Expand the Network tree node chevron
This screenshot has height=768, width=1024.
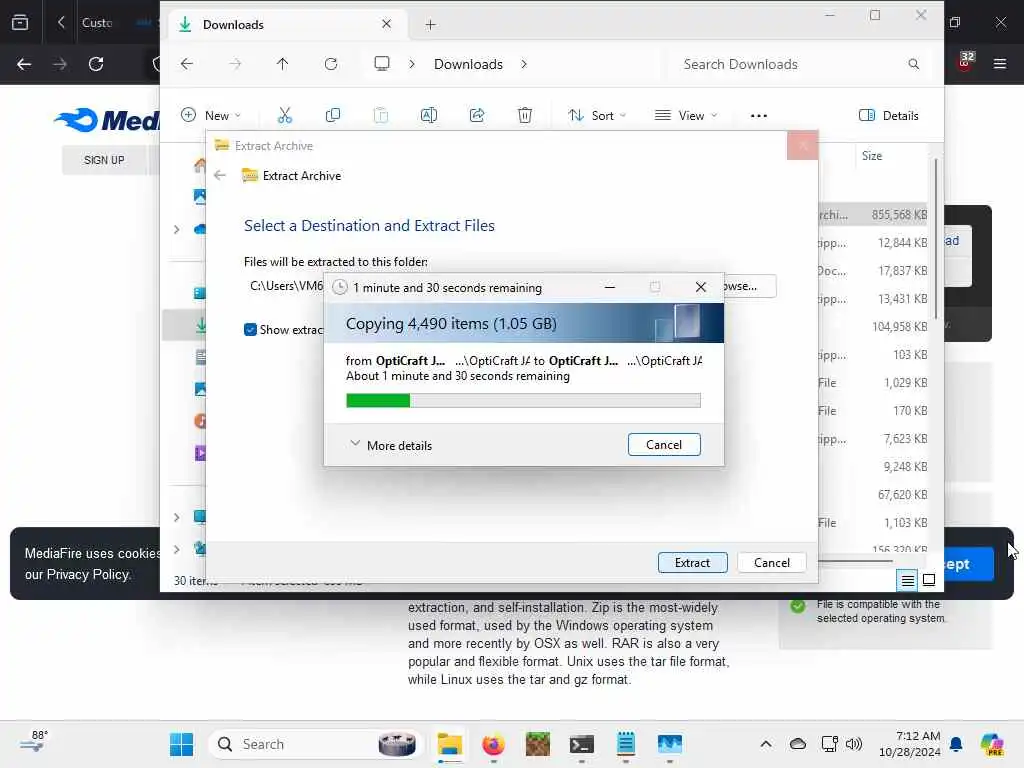(176, 549)
